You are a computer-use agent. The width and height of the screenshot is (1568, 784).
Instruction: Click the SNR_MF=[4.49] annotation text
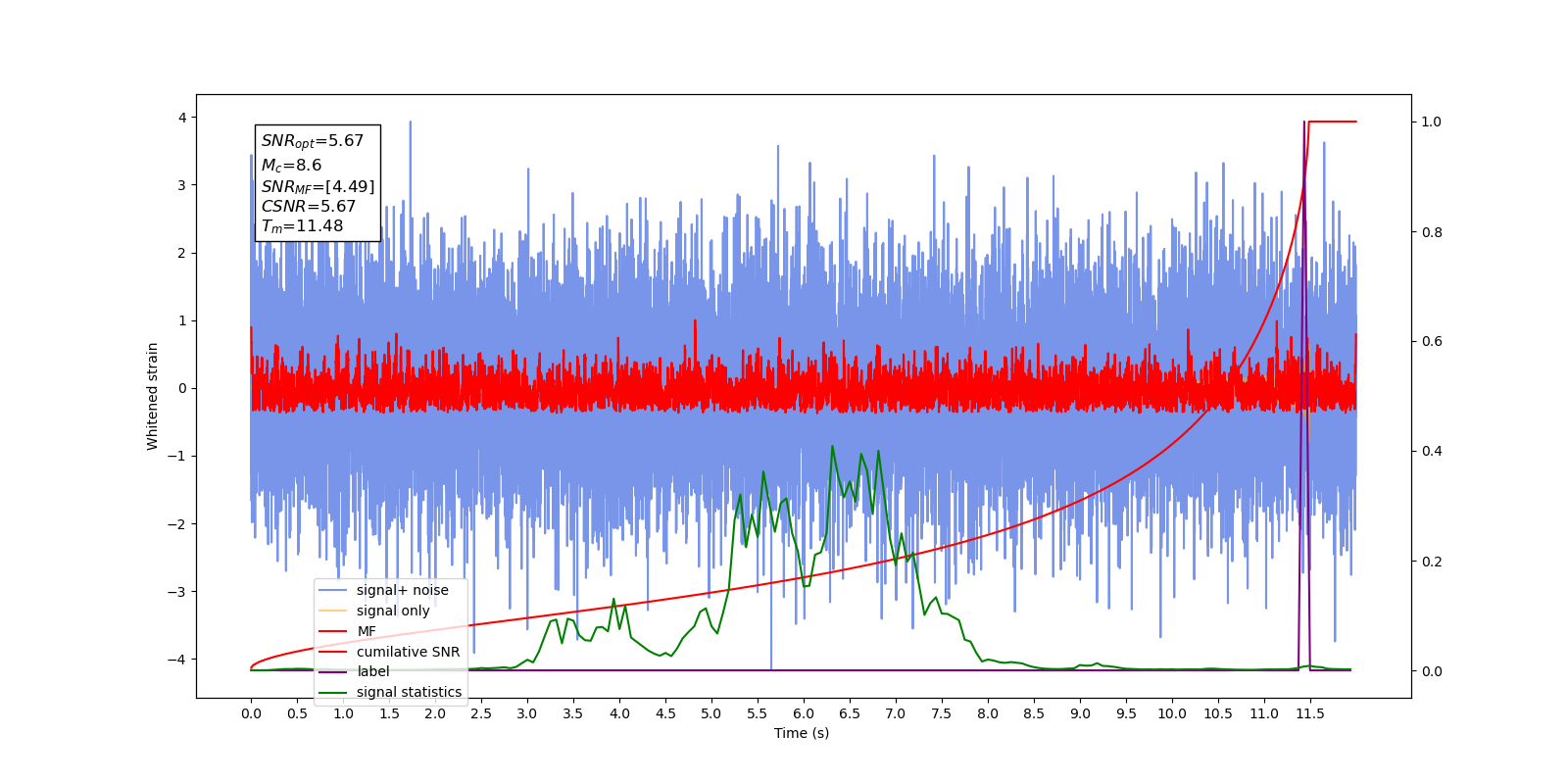318,186
